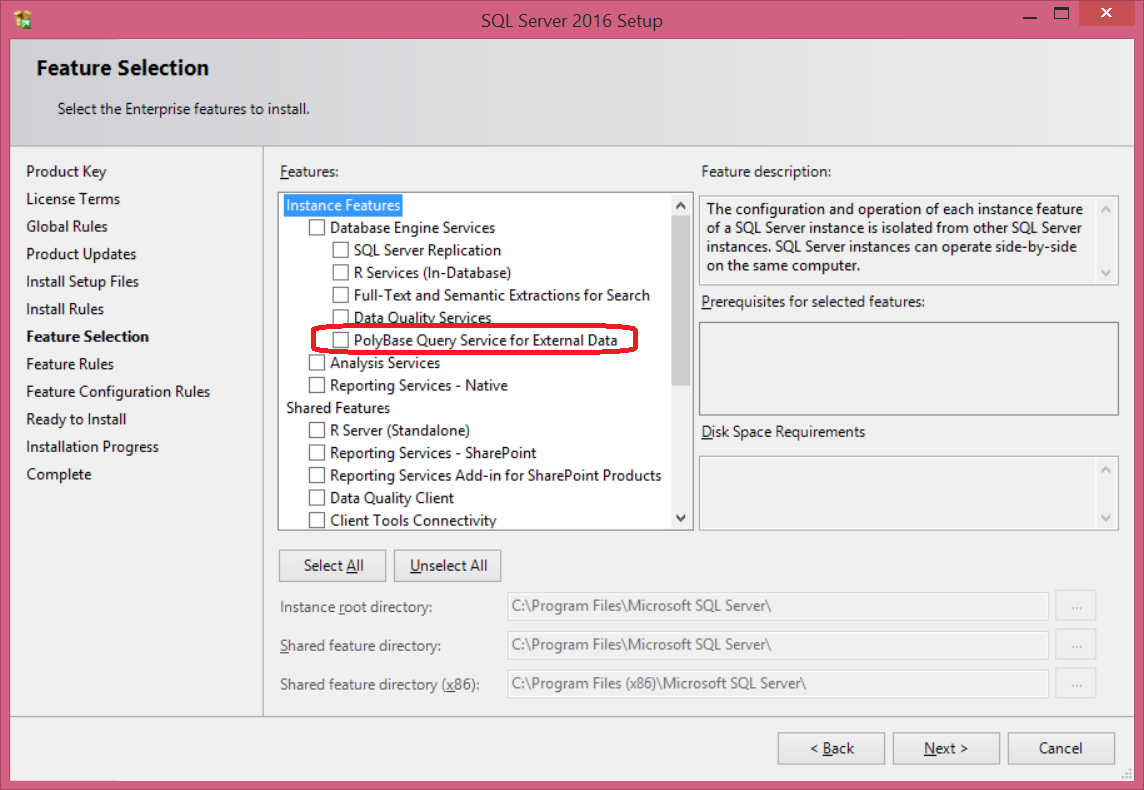The width and height of the screenshot is (1144, 790).
Task: Select Product Key step in sidebar
Action: [x=66, y=171]
